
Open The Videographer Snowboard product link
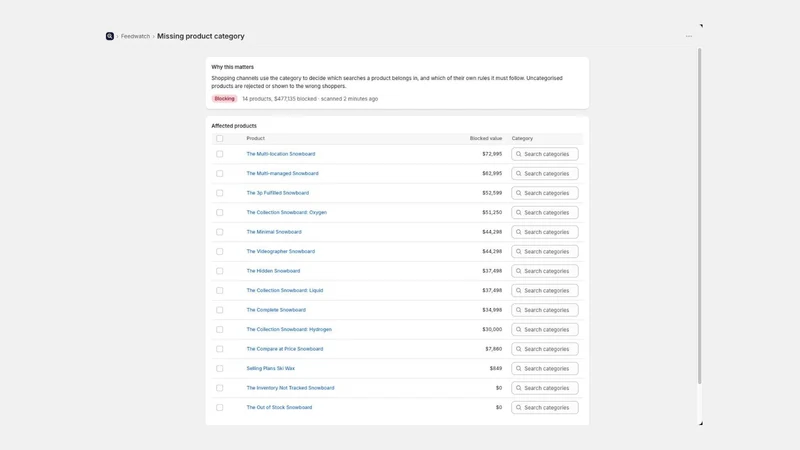point(281,252)
